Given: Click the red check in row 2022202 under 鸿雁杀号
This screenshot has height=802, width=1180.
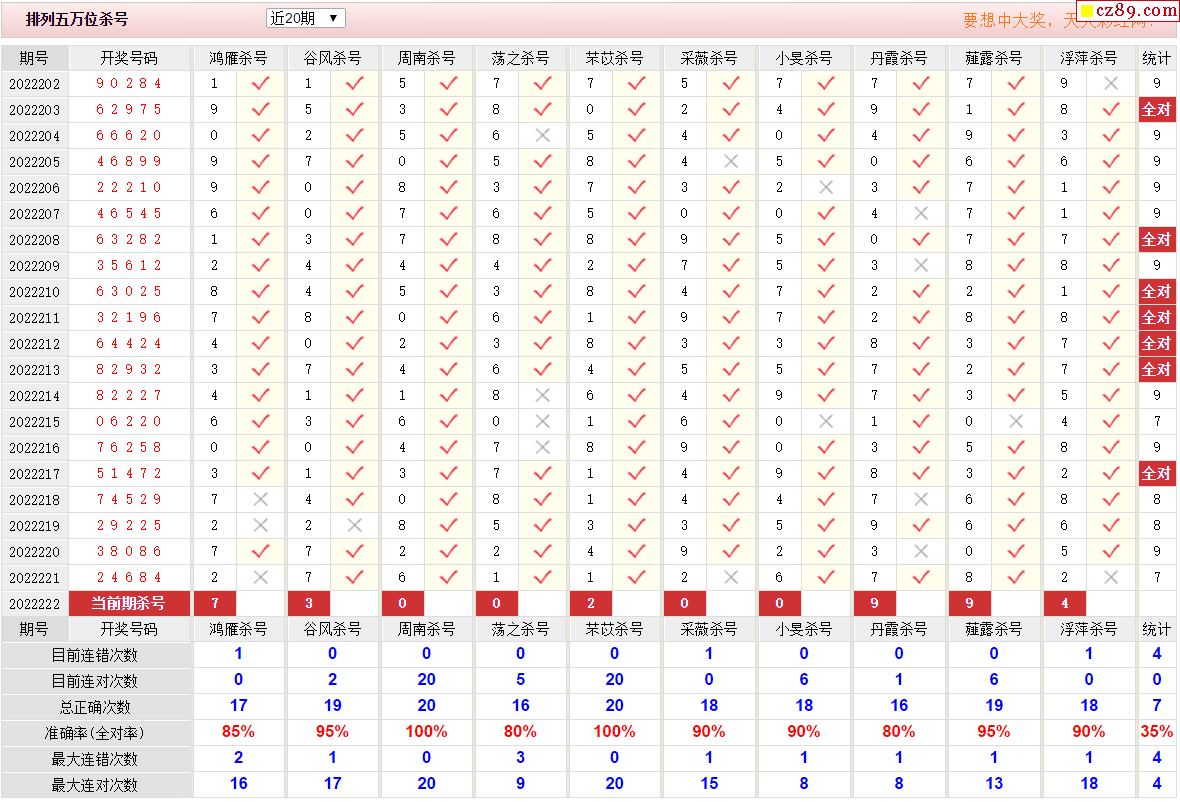Looking at the screenshot, I should click(260, 84).
